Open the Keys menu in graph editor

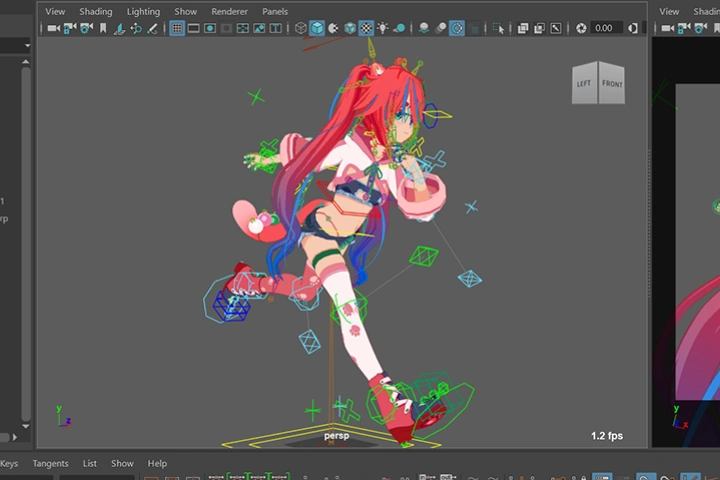pos(9,463)
